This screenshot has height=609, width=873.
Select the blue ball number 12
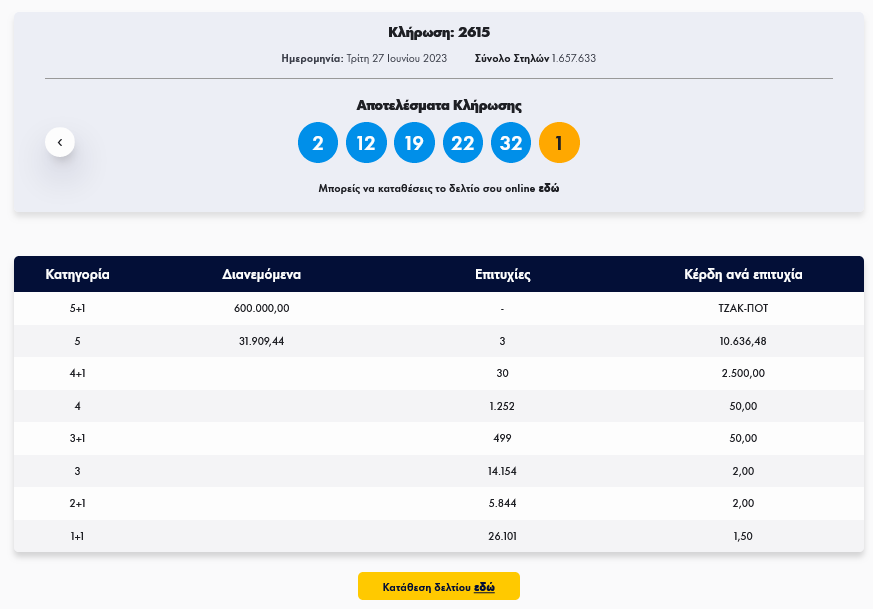[x=366, y=142]
